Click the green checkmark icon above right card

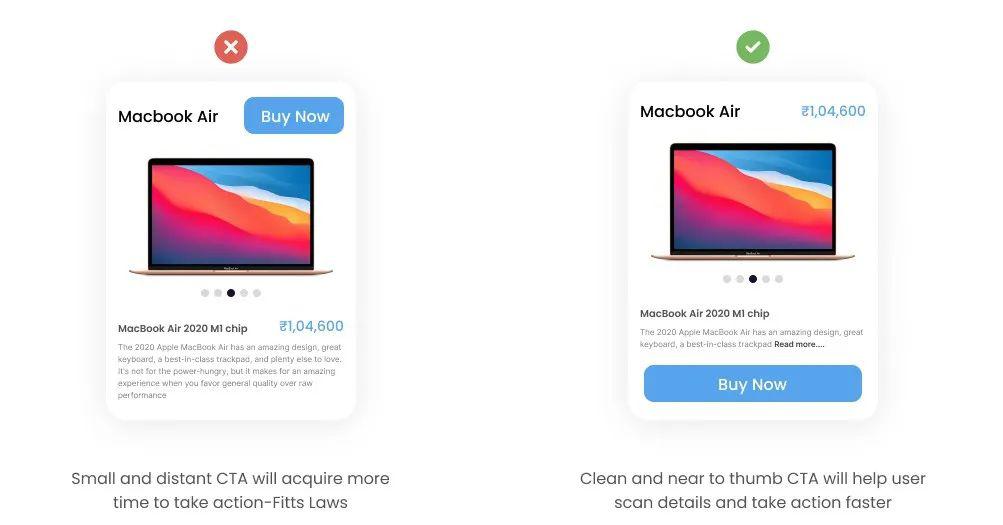[x=753, y=47]
